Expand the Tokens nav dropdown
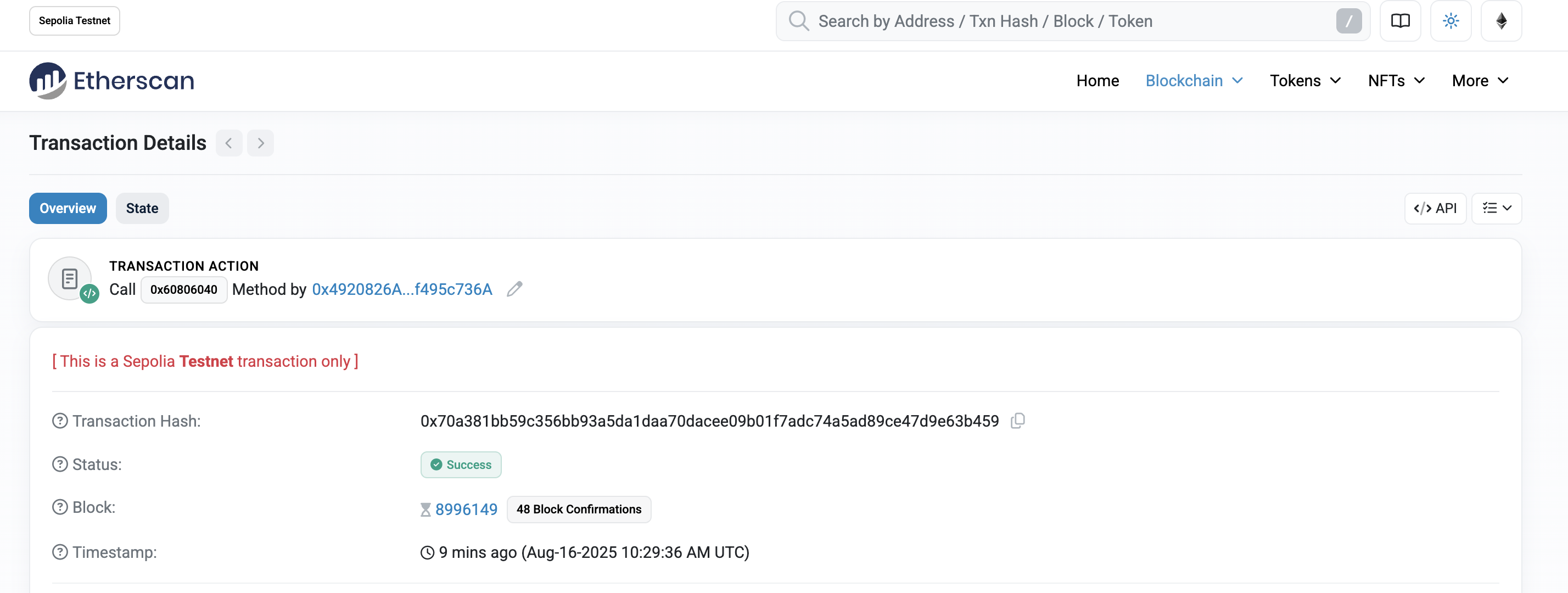1568x593 pixels. [1305, 80]
